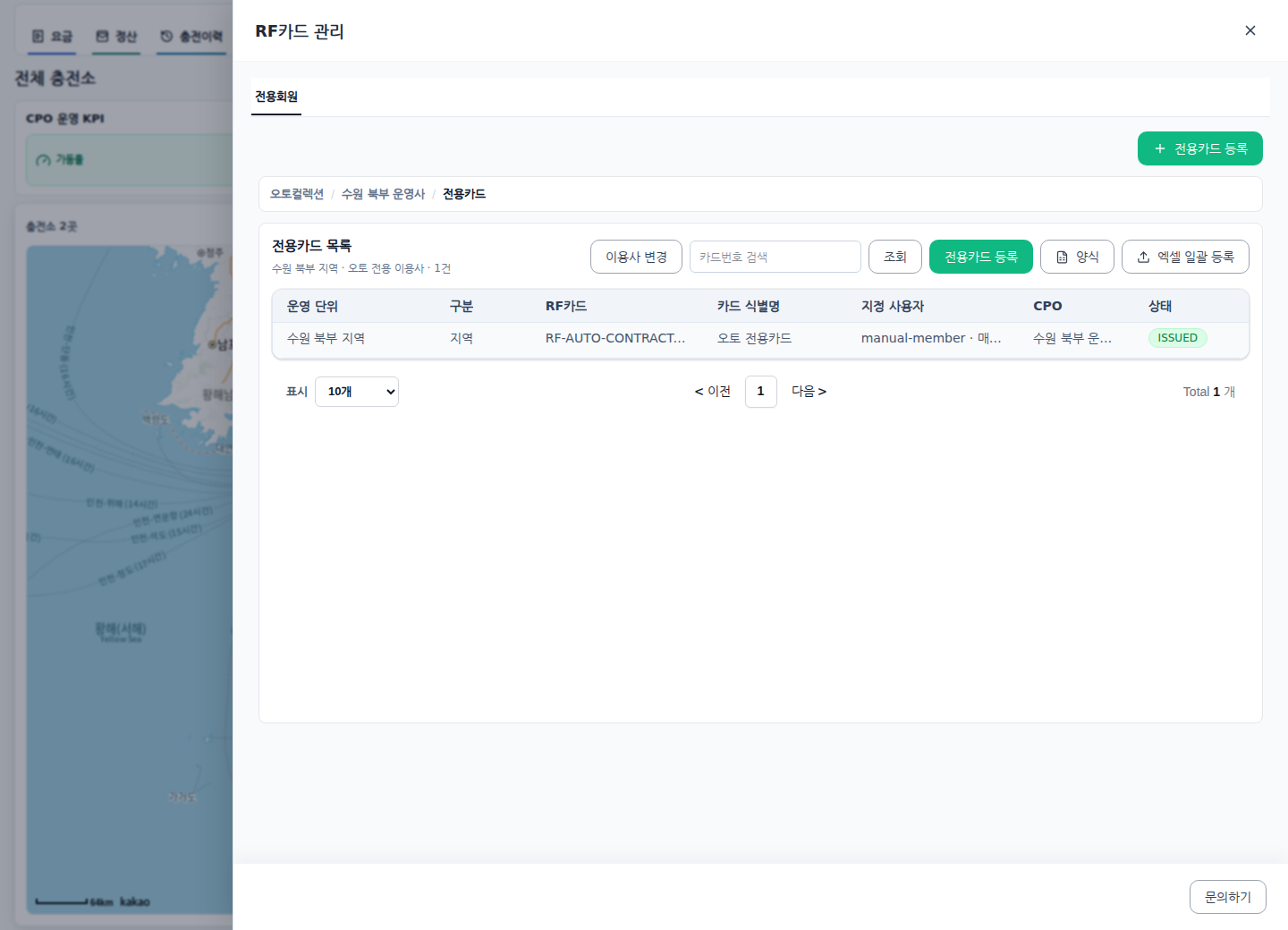Go to previous page with 이전

coord(713,392)
